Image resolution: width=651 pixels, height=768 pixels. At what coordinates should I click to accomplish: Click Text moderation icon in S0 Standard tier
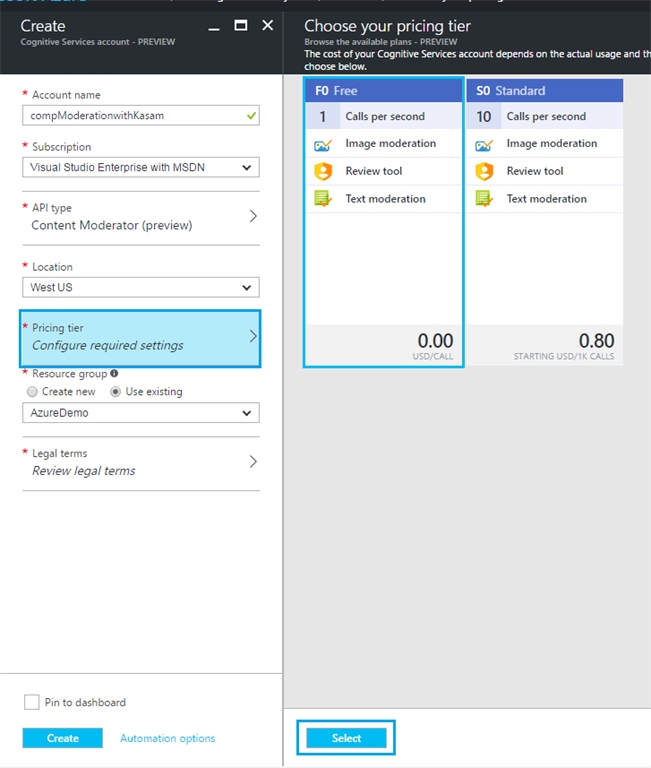pos(484,199)
